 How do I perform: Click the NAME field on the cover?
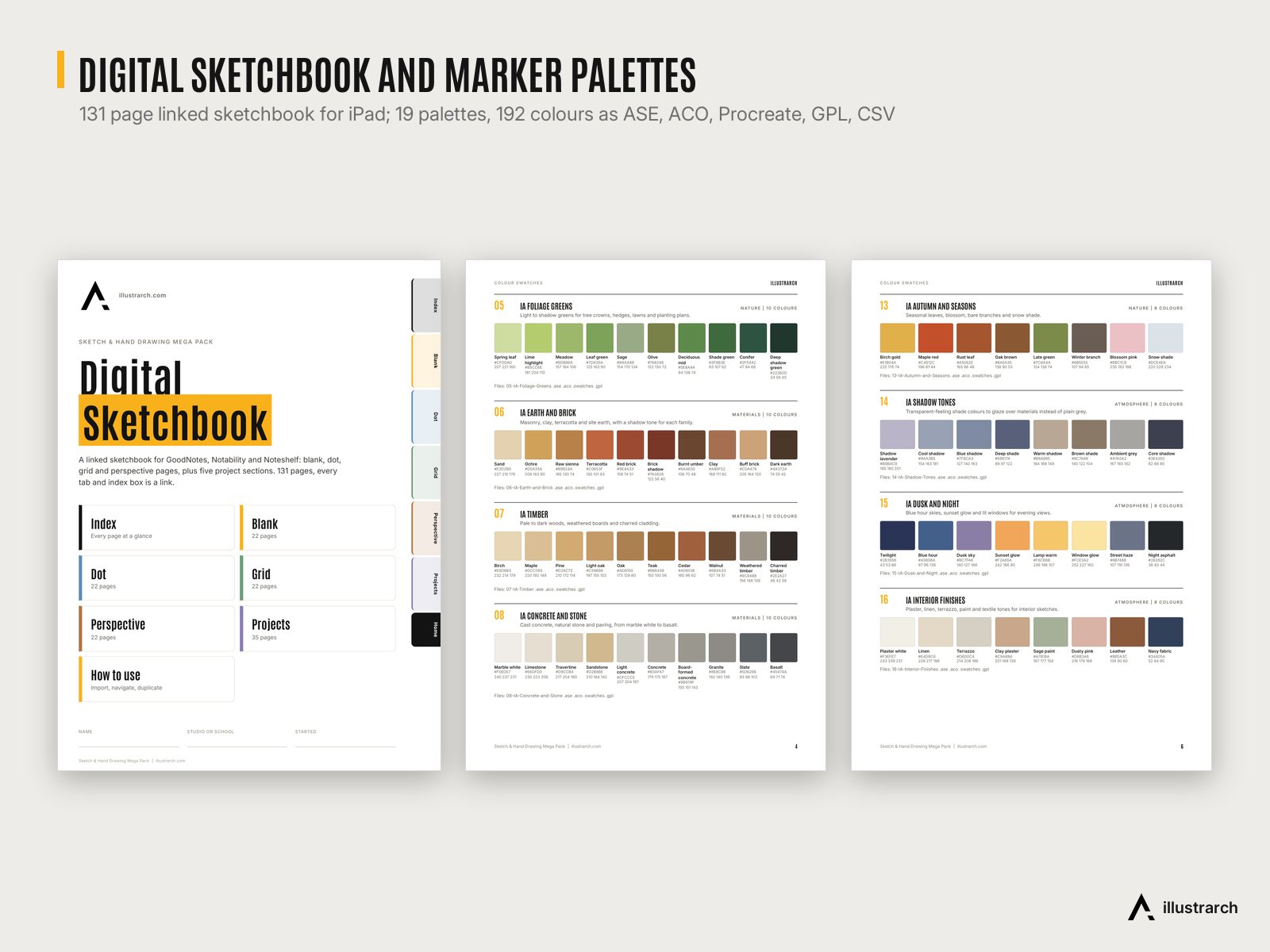click(129, 739)
